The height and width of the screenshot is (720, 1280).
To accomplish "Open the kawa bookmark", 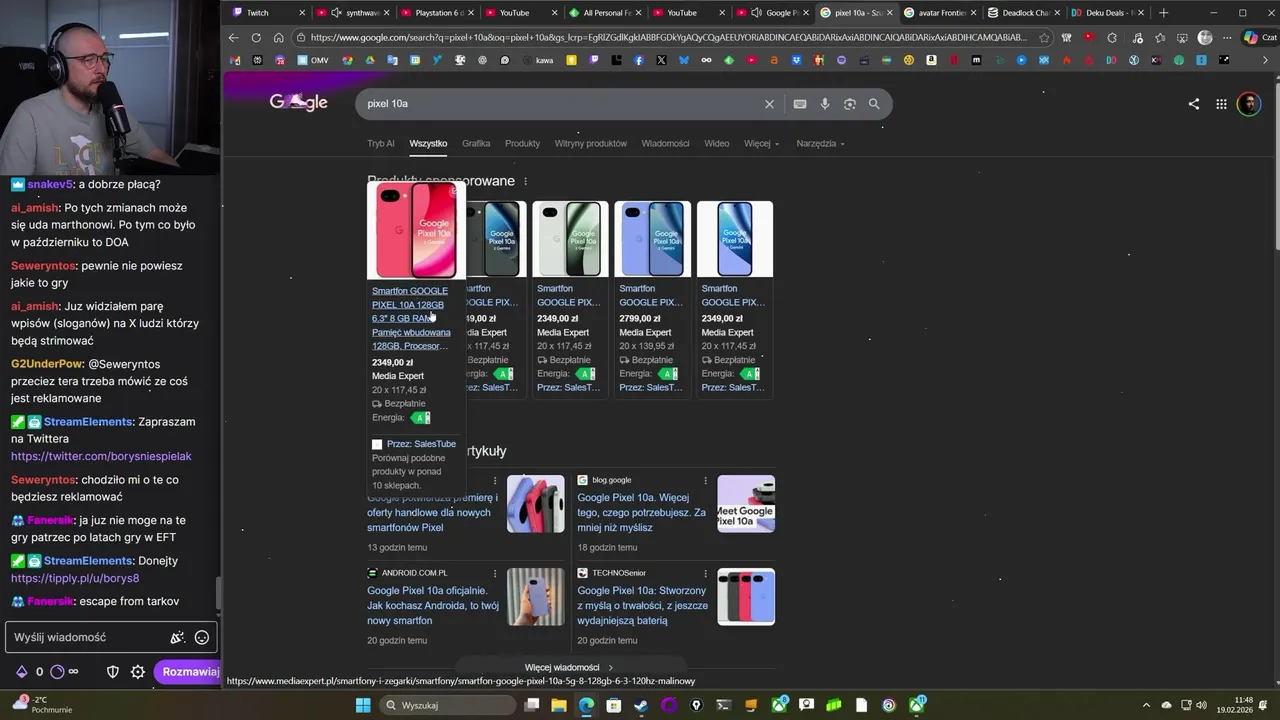I will pos(537,60).
